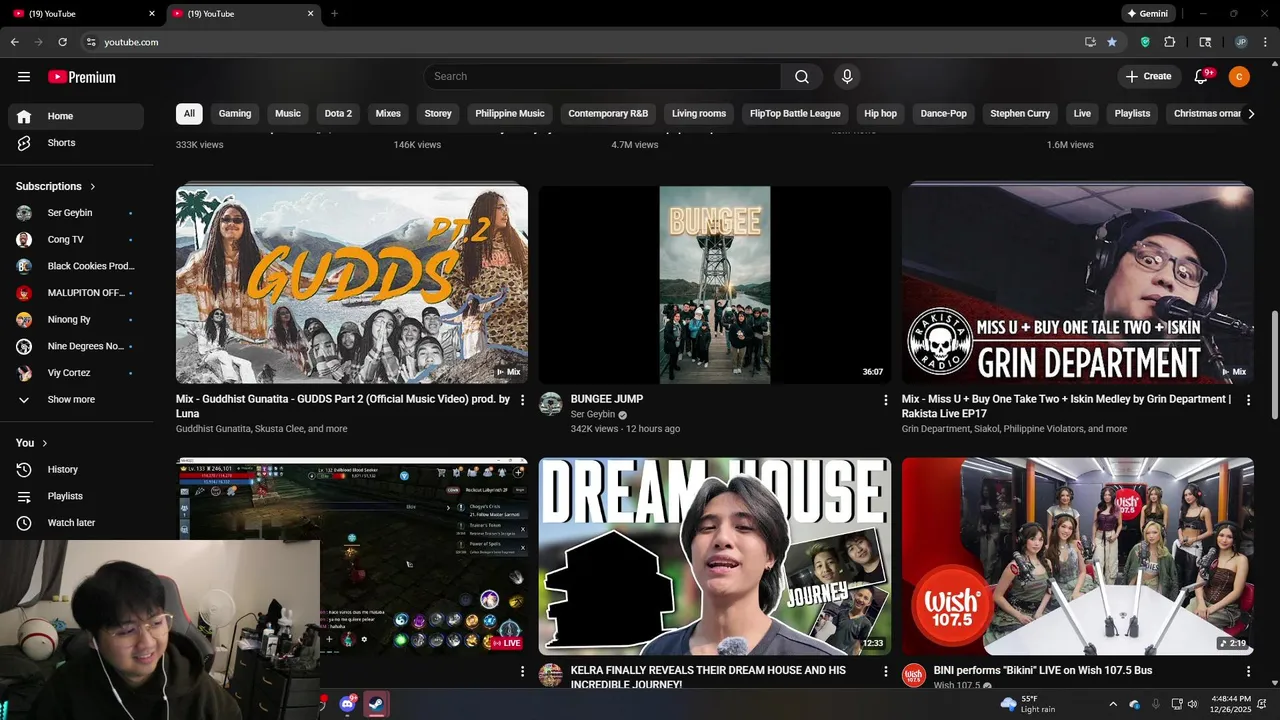The image size is (1280, 720).
Task: Select the Mixes filter chip
Action: pos(388,114)
